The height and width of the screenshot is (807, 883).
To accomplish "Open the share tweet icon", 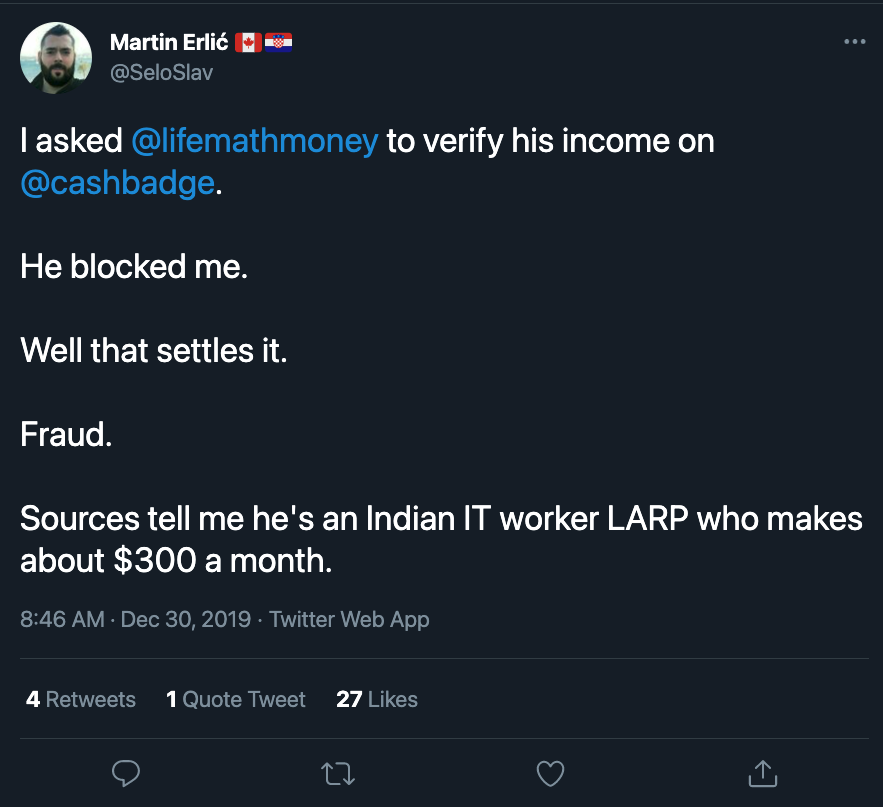I will 762,773.
